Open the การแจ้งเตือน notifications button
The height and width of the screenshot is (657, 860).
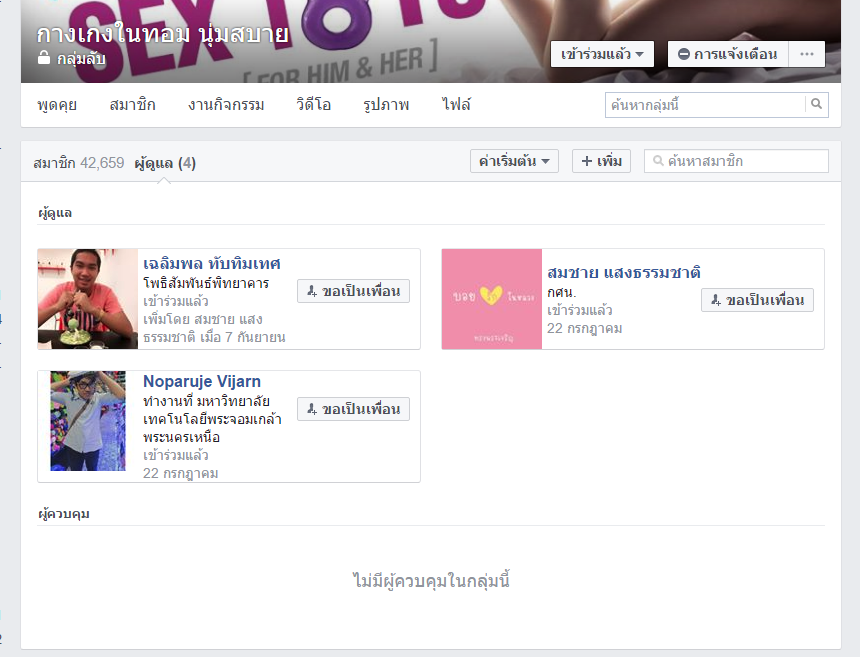click(728, 54)
